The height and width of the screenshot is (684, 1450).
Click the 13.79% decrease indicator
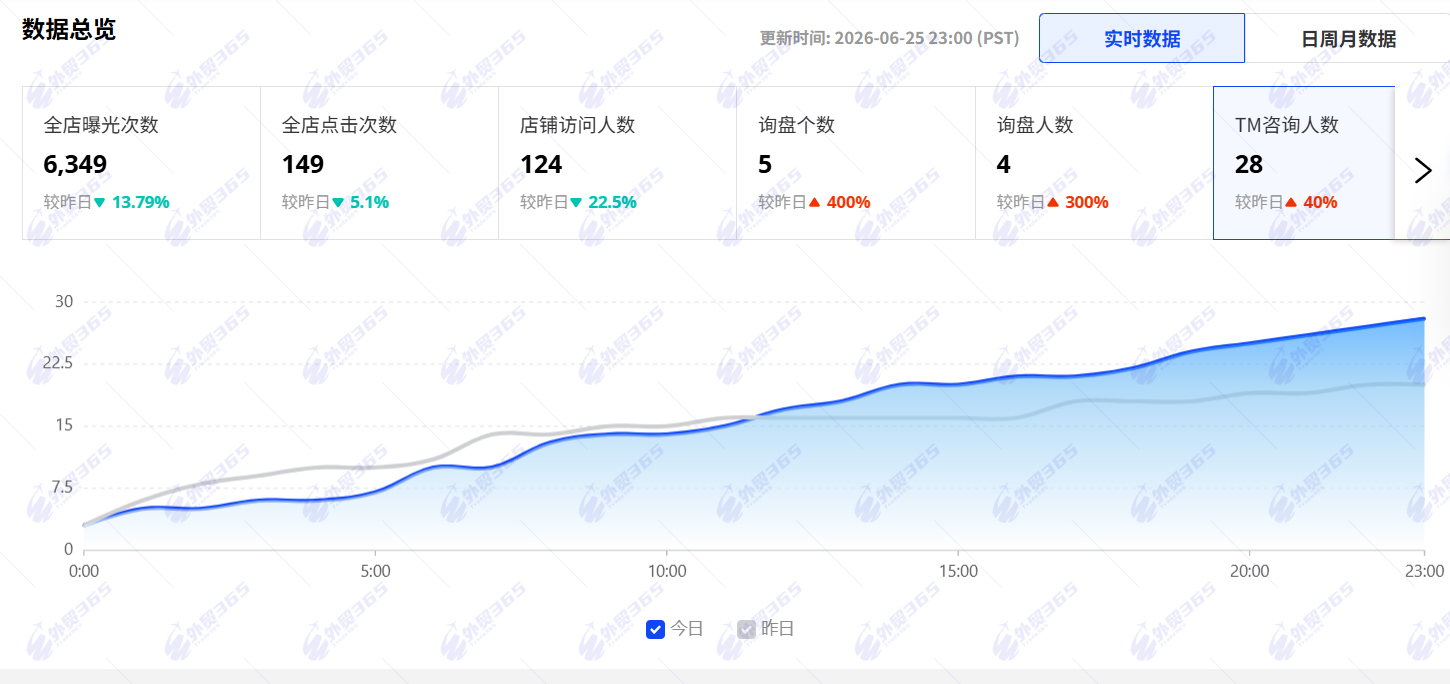[x=132, y=202]
